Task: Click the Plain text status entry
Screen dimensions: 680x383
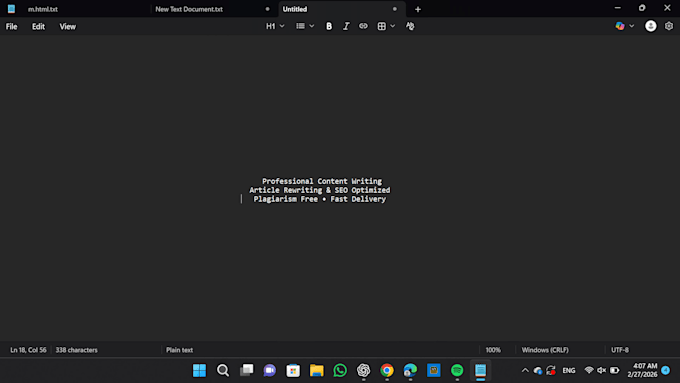Action: click(x=180, y=350)
